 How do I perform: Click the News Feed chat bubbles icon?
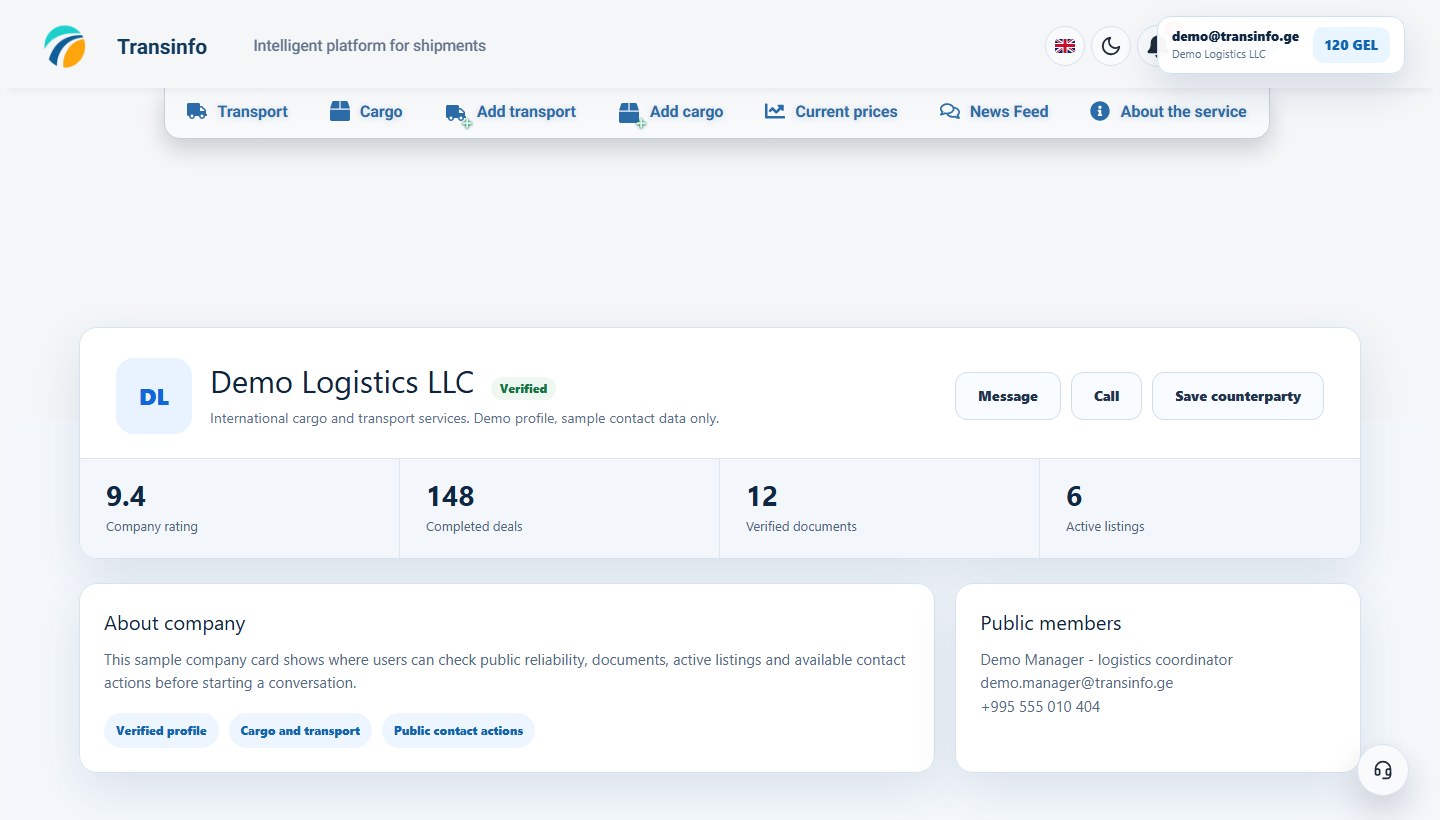pos(950,111)
